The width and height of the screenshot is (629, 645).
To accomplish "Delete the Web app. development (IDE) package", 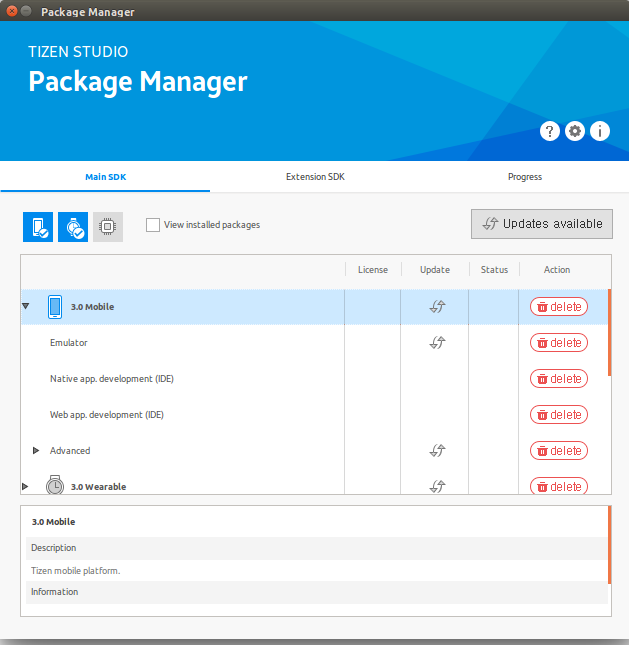I will coord(558,415).
